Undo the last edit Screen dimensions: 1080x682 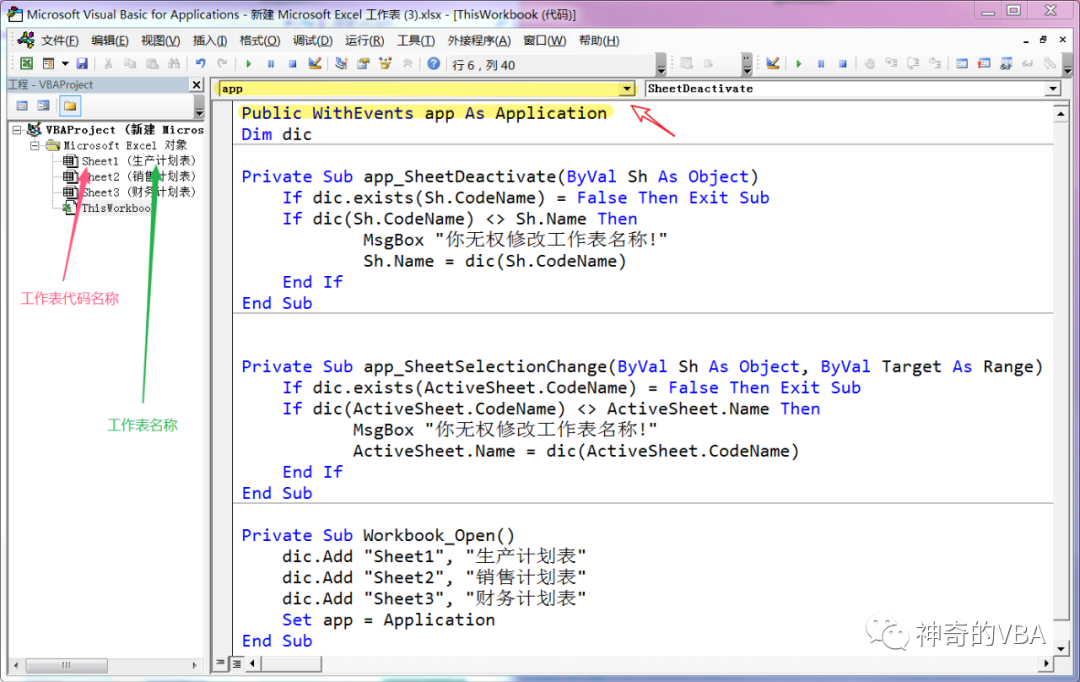click(x=200, y=64)
